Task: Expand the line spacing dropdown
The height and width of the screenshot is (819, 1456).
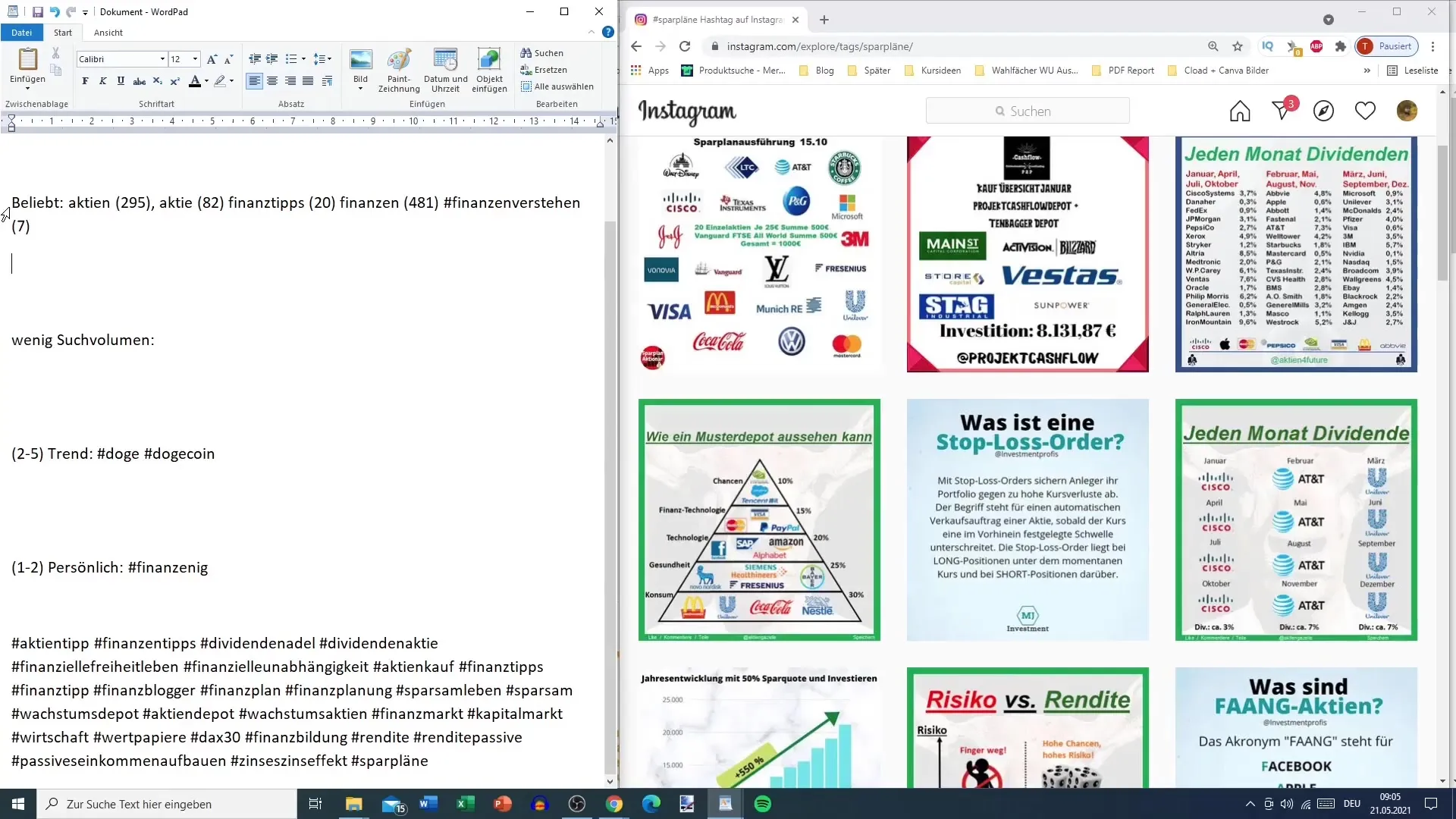Action: pos(329,59)
